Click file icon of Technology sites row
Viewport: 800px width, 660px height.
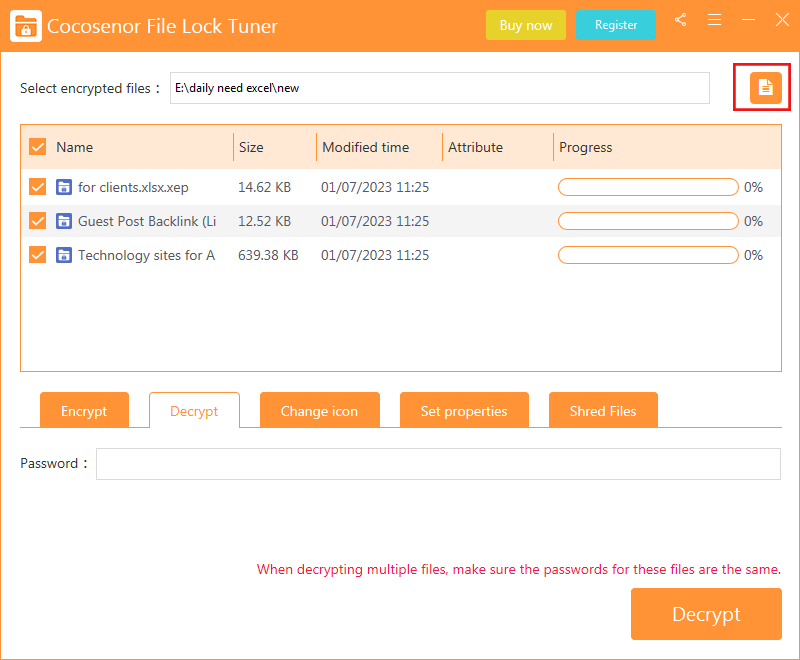(64, 255)
